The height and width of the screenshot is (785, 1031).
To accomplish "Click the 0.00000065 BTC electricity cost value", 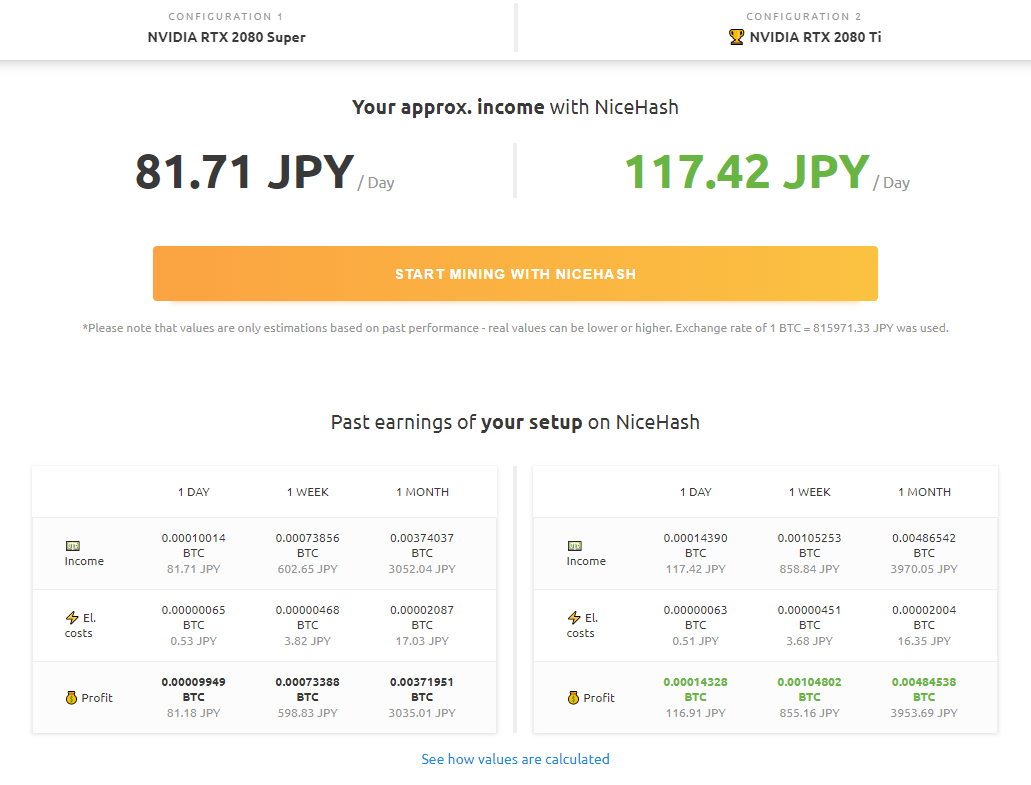I will point(193,617).
